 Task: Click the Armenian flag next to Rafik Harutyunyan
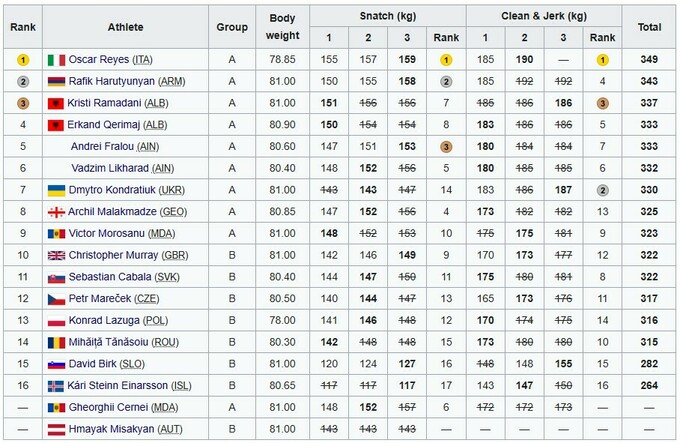pos(56,81)
